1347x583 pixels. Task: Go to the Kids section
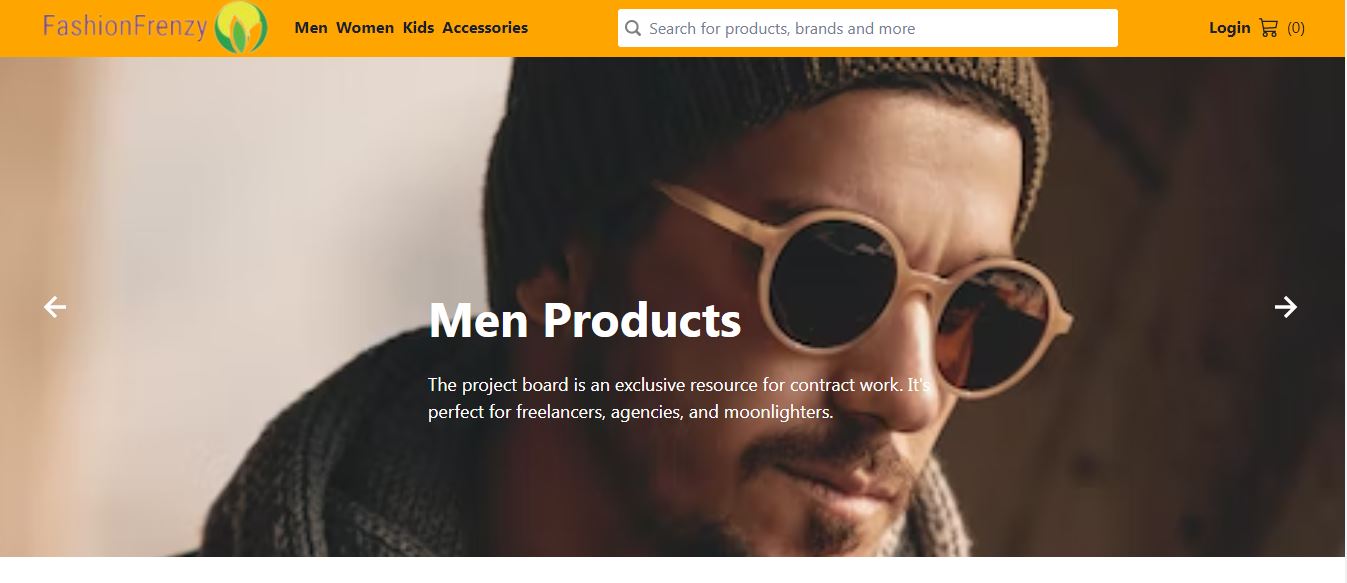pyautogui.click(x=418, y=28)
